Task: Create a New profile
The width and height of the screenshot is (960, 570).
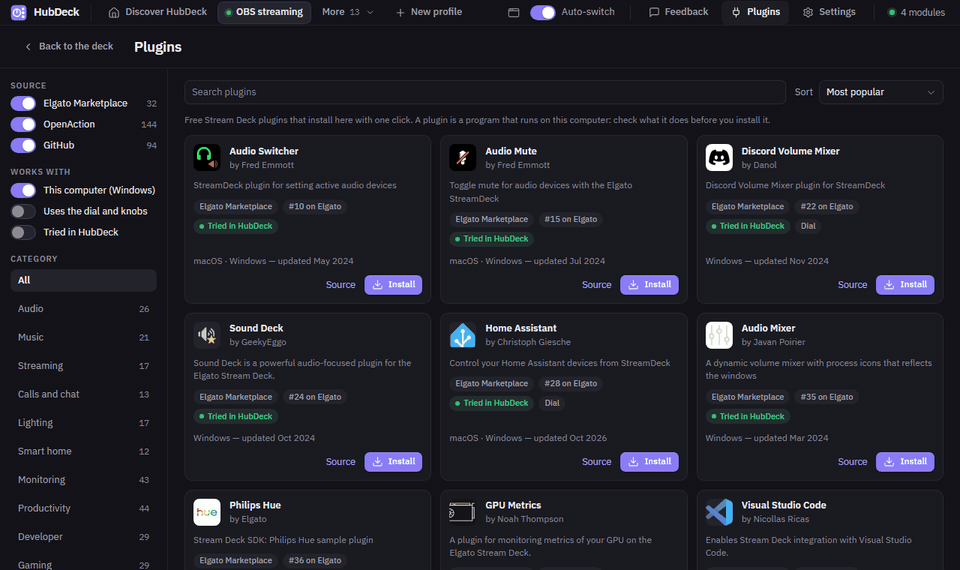Action: (x=429, y=12)
